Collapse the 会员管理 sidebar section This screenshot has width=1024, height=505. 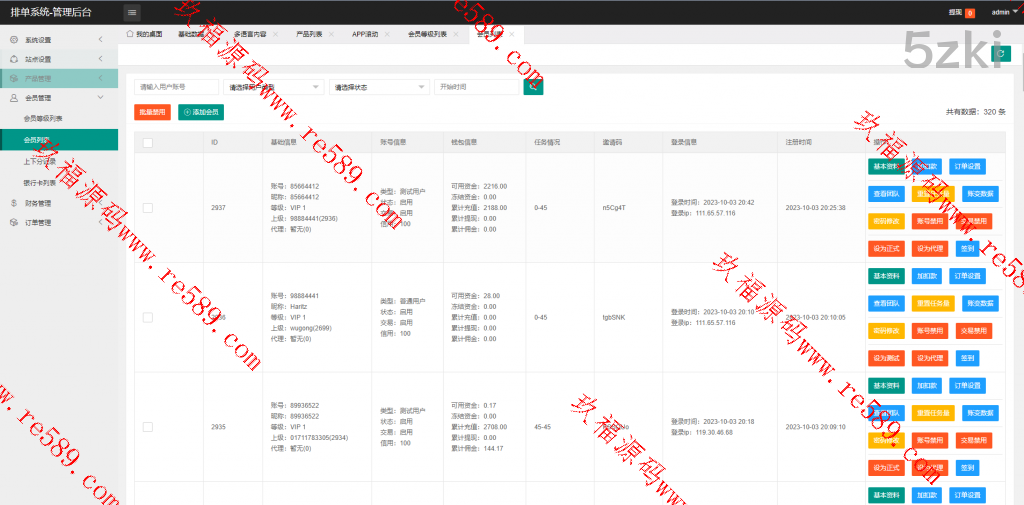[58, 97]
